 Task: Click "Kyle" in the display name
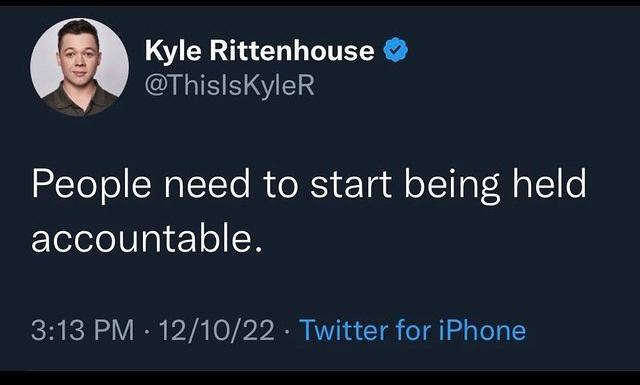click(173, 51)
